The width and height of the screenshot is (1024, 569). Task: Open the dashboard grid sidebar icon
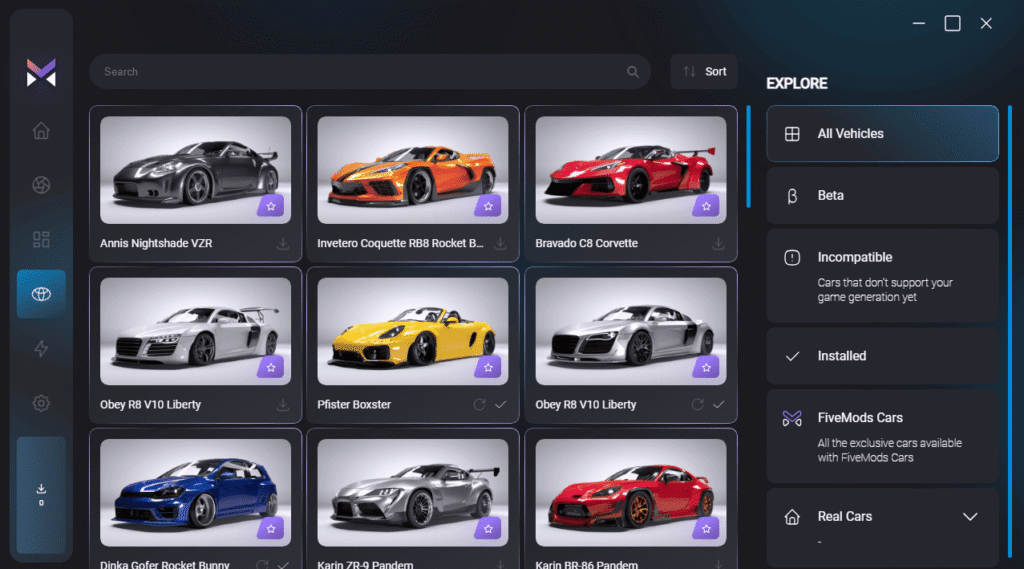click(x=41, y=239)
